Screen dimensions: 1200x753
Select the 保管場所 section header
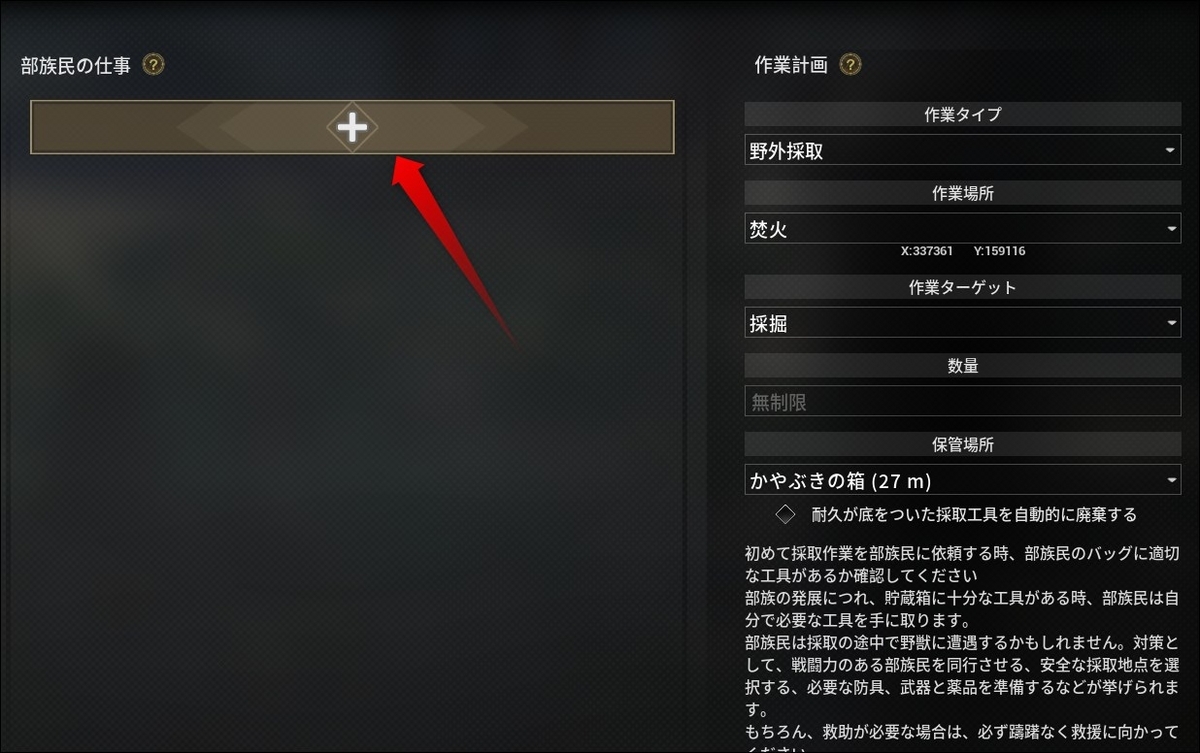pyautogui.click(x=963, y=444)
